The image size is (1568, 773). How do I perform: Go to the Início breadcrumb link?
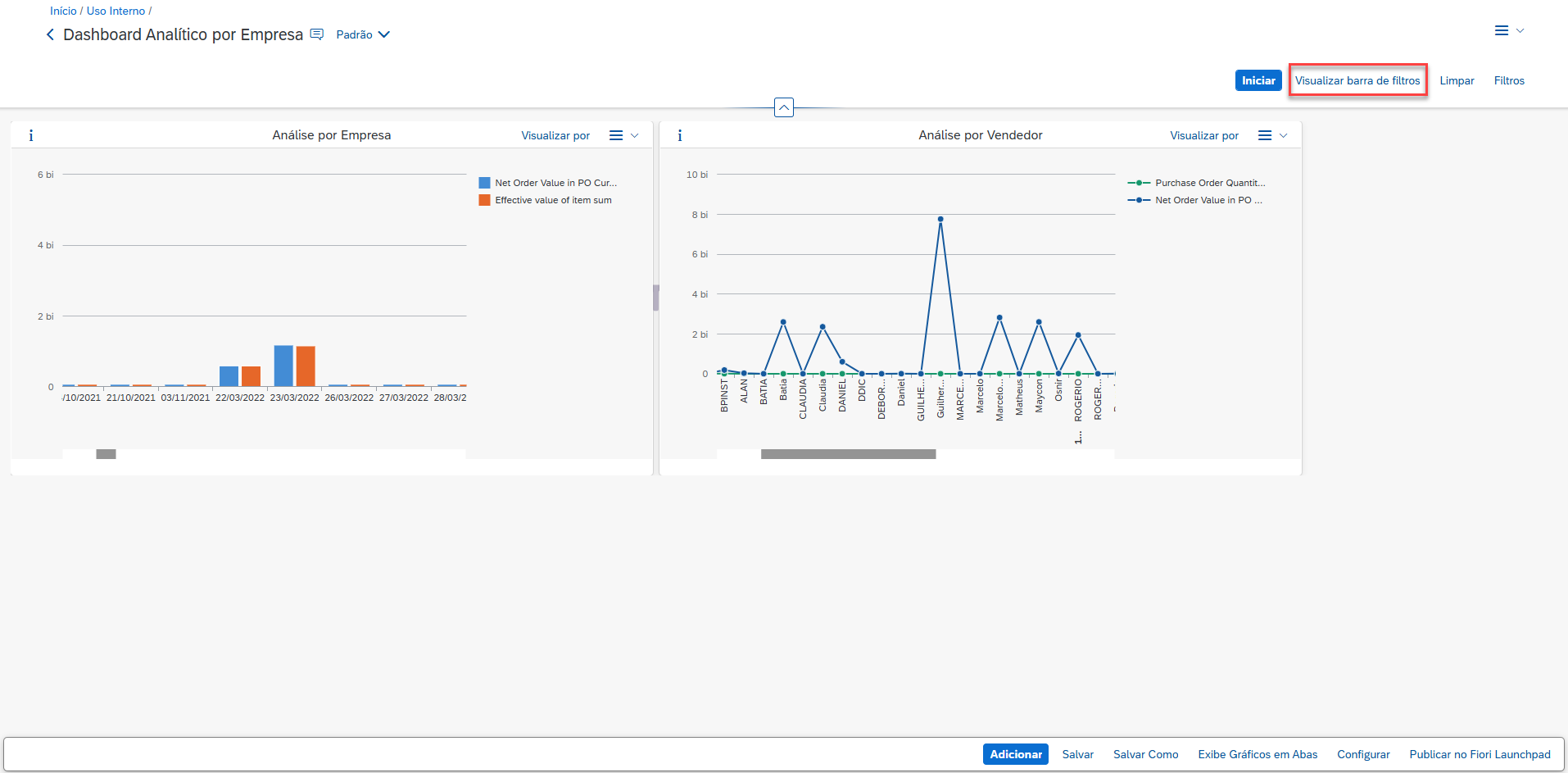(63, 11)
